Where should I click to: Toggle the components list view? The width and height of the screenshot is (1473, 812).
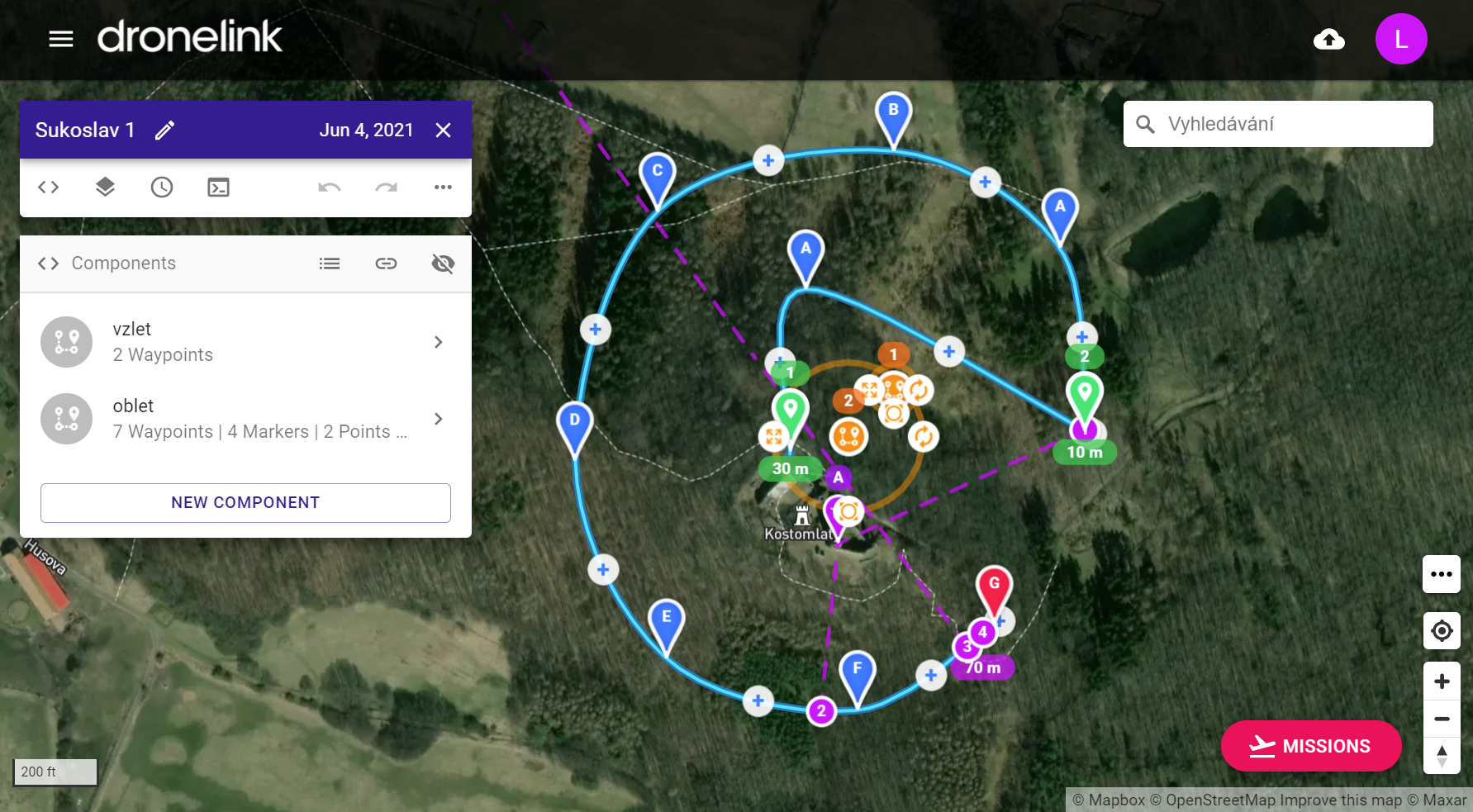click(330, 264)
